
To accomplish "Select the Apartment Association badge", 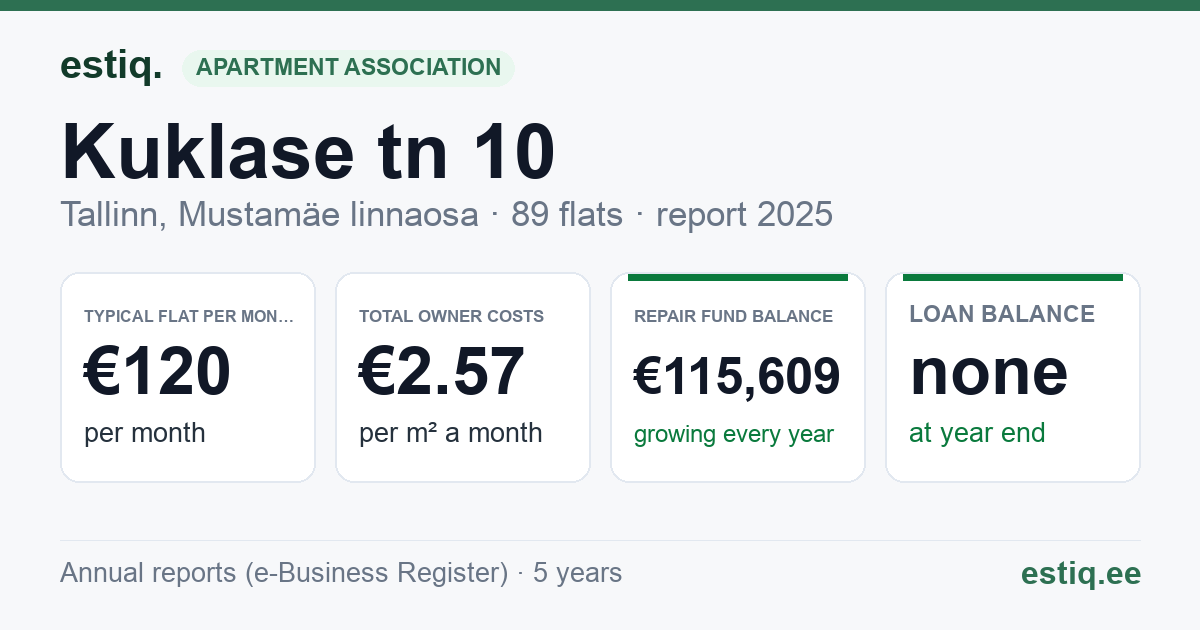I will tap(348, 68).
